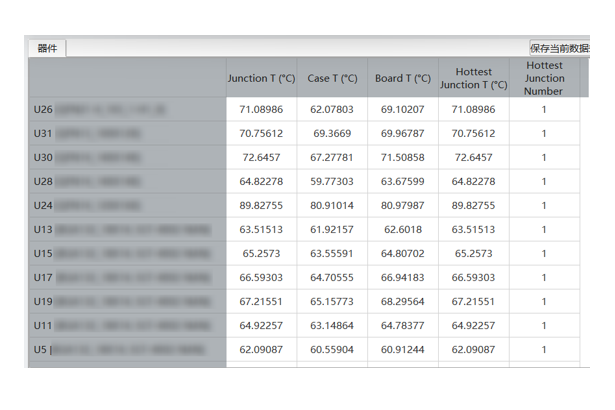Click Board T cell 64.78377

coord(403,325)
